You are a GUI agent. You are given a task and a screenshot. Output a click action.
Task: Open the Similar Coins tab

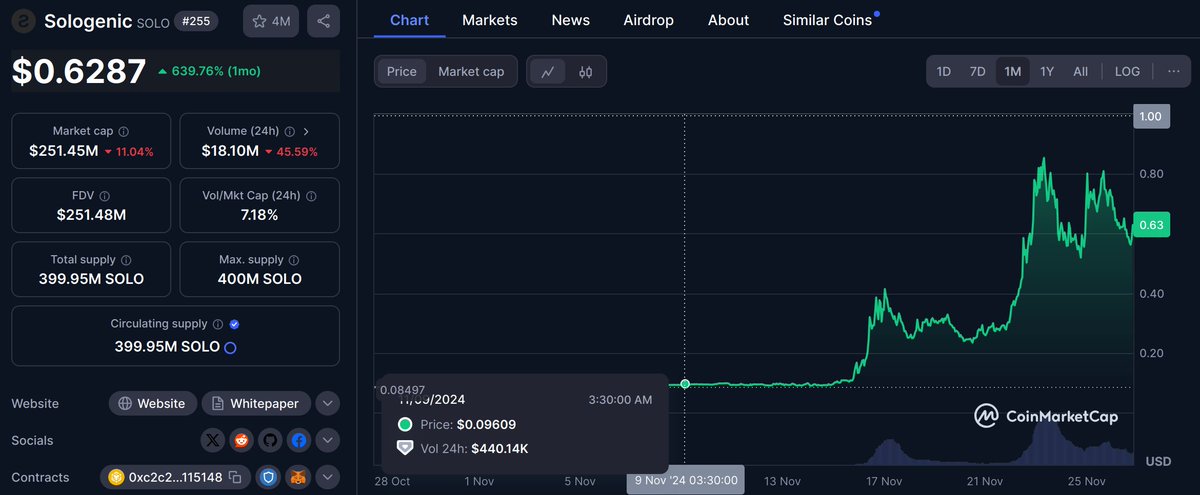pyautogui.click(x=830, y=20)
